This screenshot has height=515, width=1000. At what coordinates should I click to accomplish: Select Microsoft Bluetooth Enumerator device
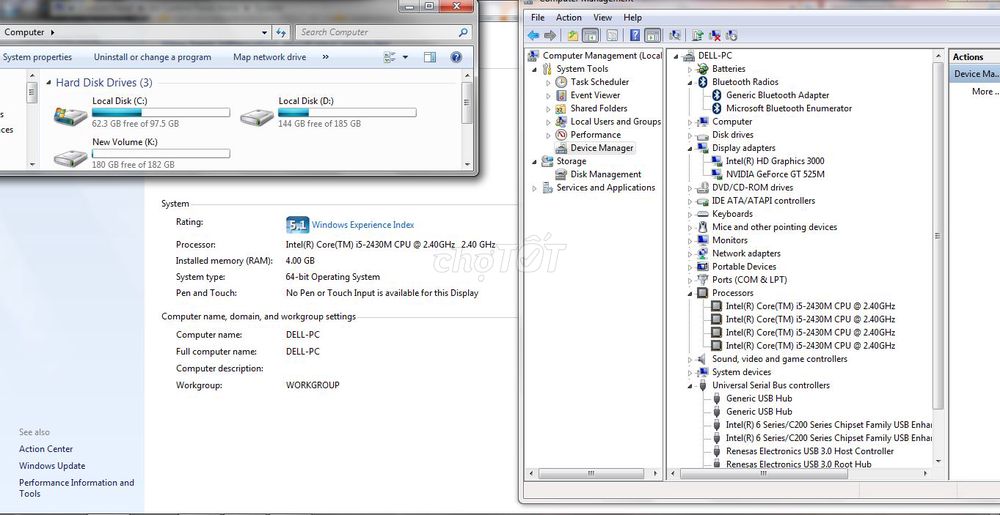tap(789, 108)
